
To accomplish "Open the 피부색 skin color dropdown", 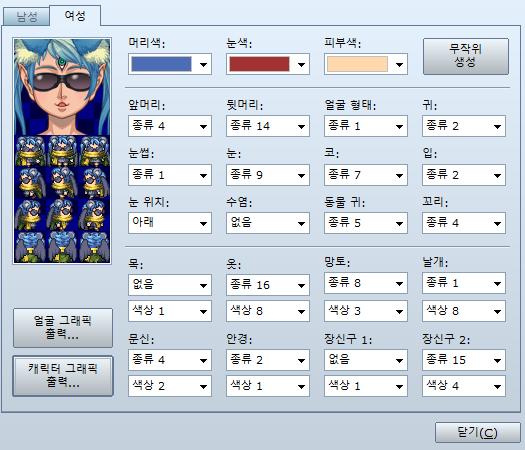I will tap(366, 64).
